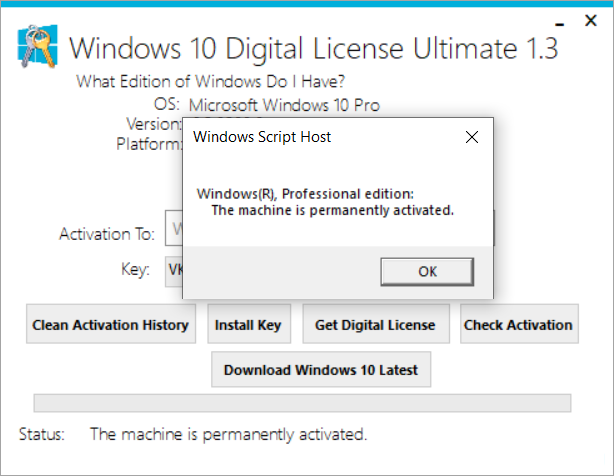Open the Activation To dropdown

tap(174, 228)
